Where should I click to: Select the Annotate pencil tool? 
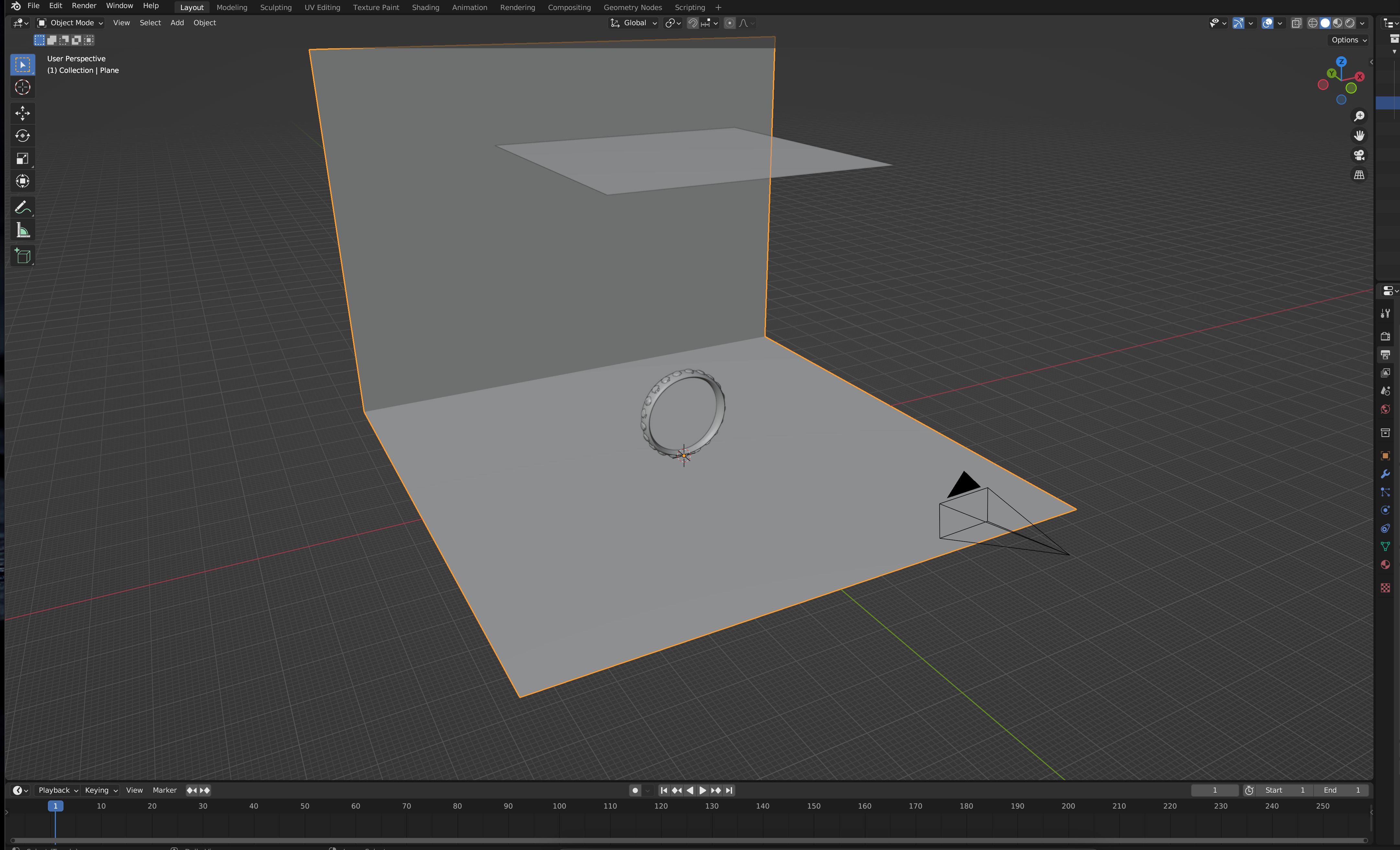23,207
